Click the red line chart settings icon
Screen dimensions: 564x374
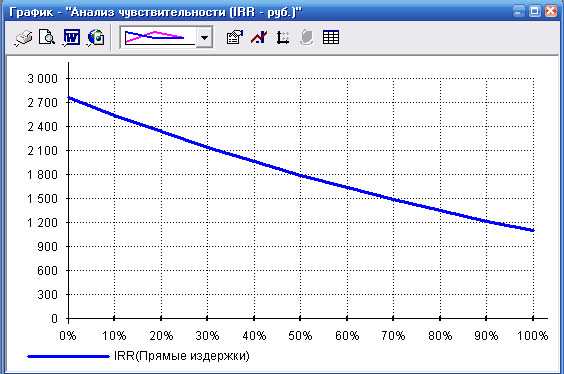click(259, 37)
